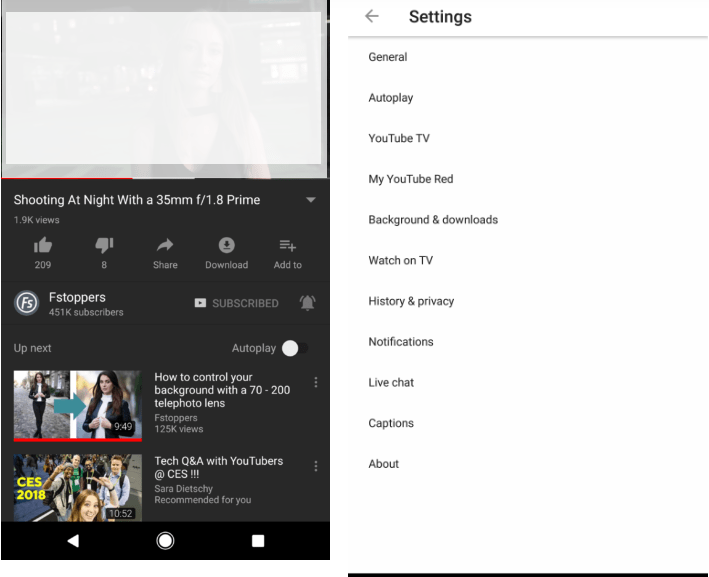Open the Fstoppers channel avatar

pyautogui.click(x=27, y=303)
